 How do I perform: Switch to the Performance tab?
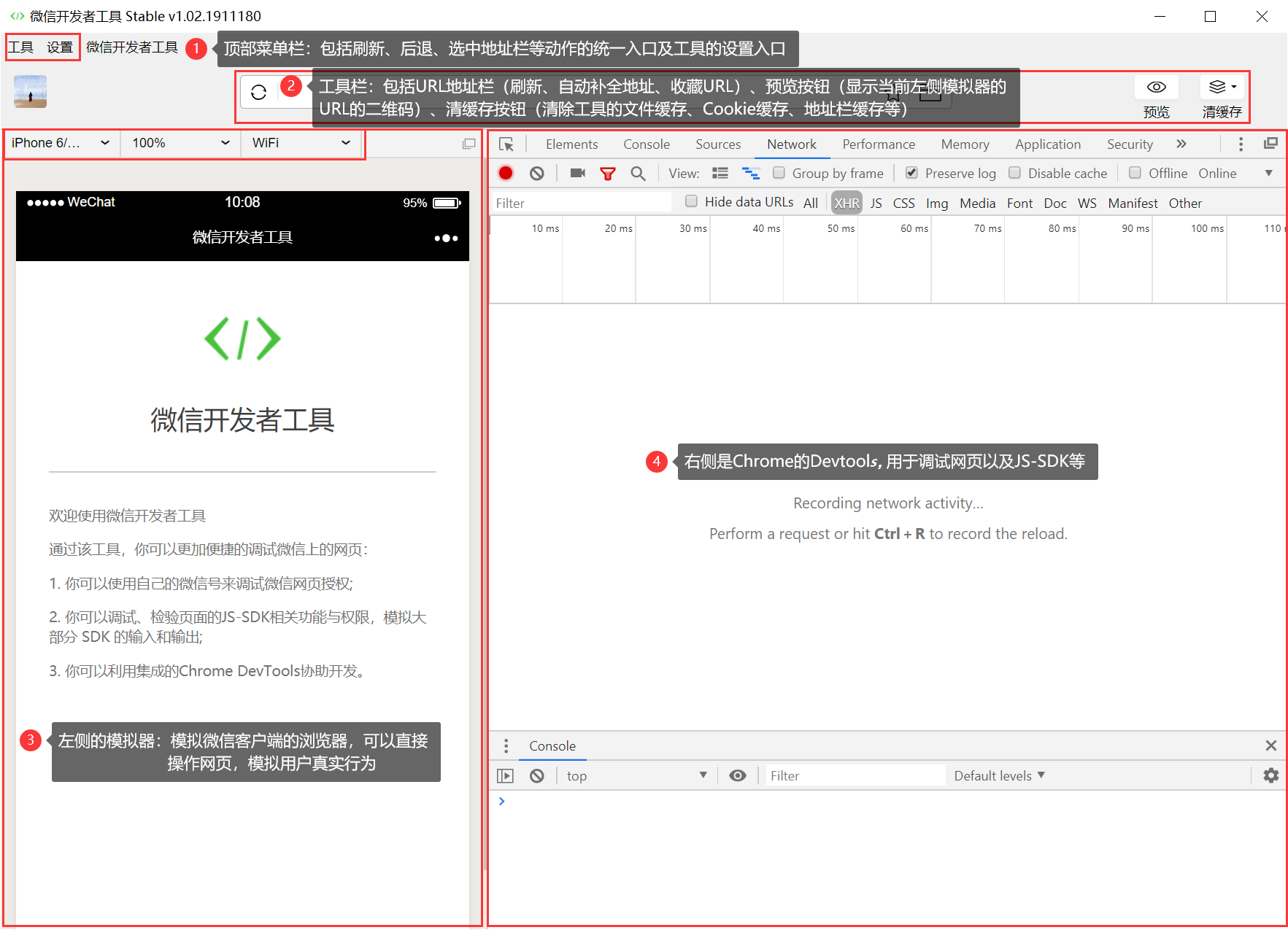(x=879, y=144)
